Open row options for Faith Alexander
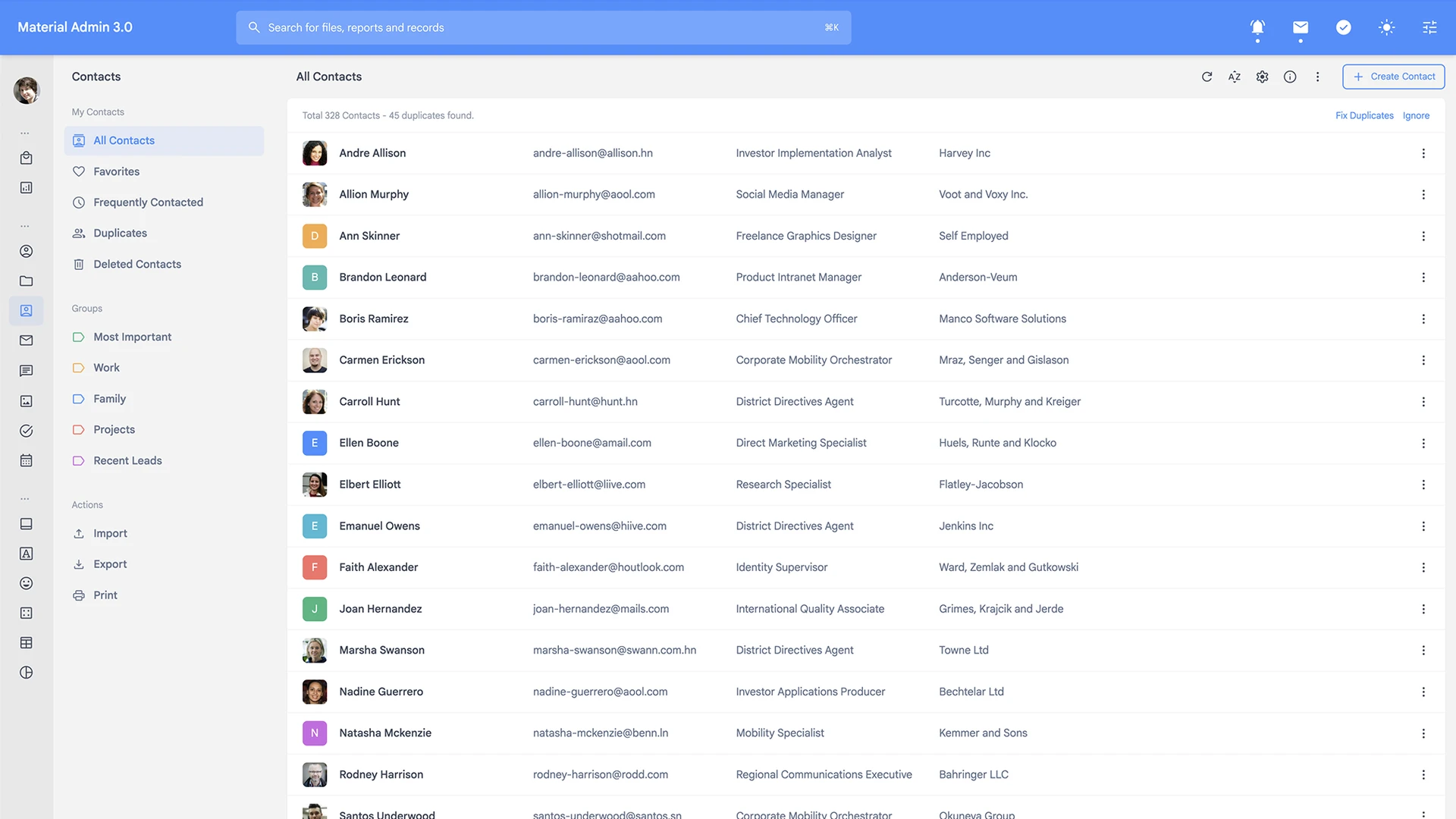The width and height of the screenshot is (1456, 819). click(x=1423, y=567)
